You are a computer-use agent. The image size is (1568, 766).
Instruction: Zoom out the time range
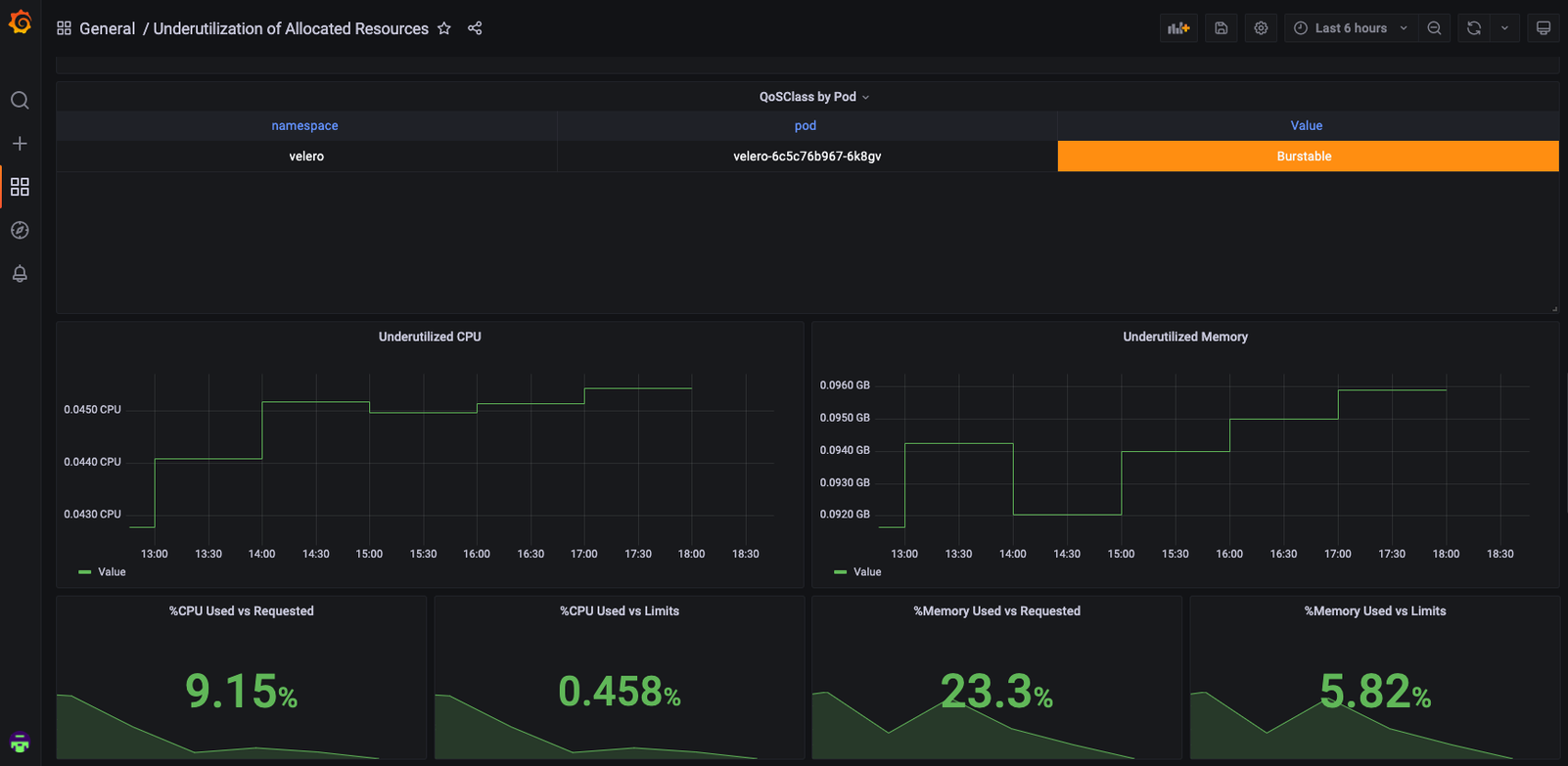tap(1434, 28)
